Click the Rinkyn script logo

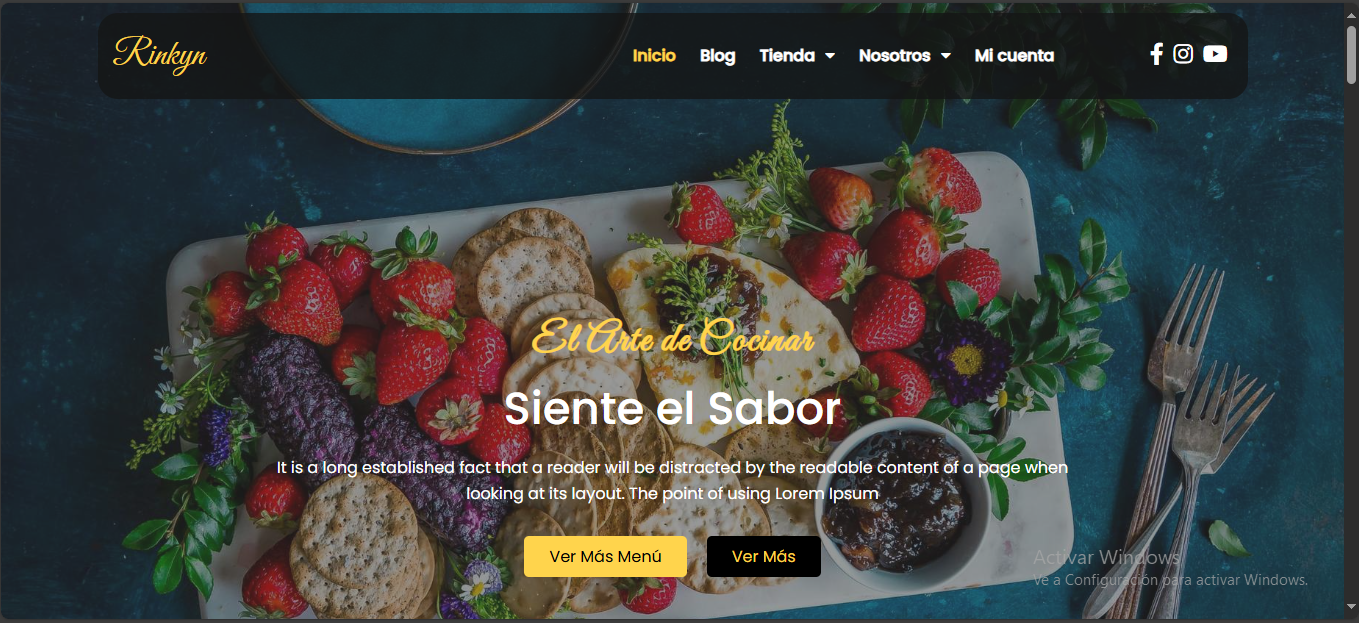point(160,54)
